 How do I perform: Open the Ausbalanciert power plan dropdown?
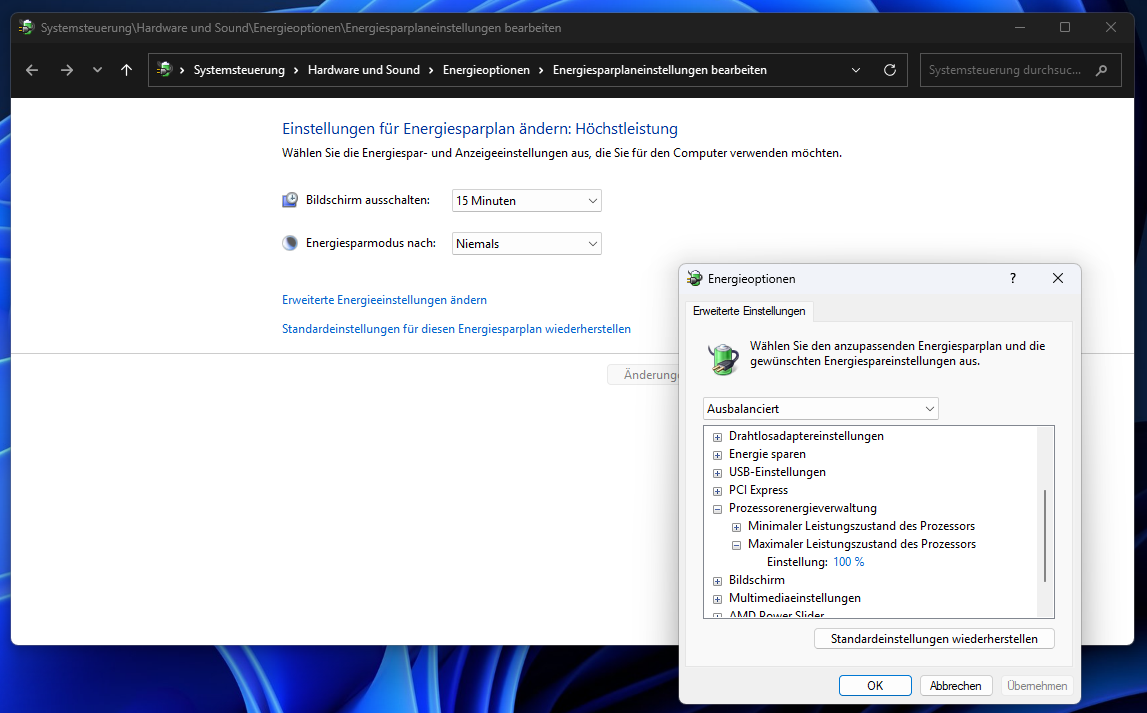click(x=821, y=409)
